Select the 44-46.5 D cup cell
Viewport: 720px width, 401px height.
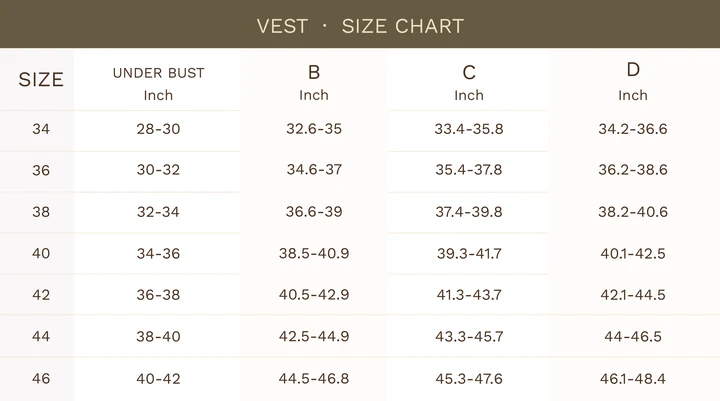[x=633, y=336]
